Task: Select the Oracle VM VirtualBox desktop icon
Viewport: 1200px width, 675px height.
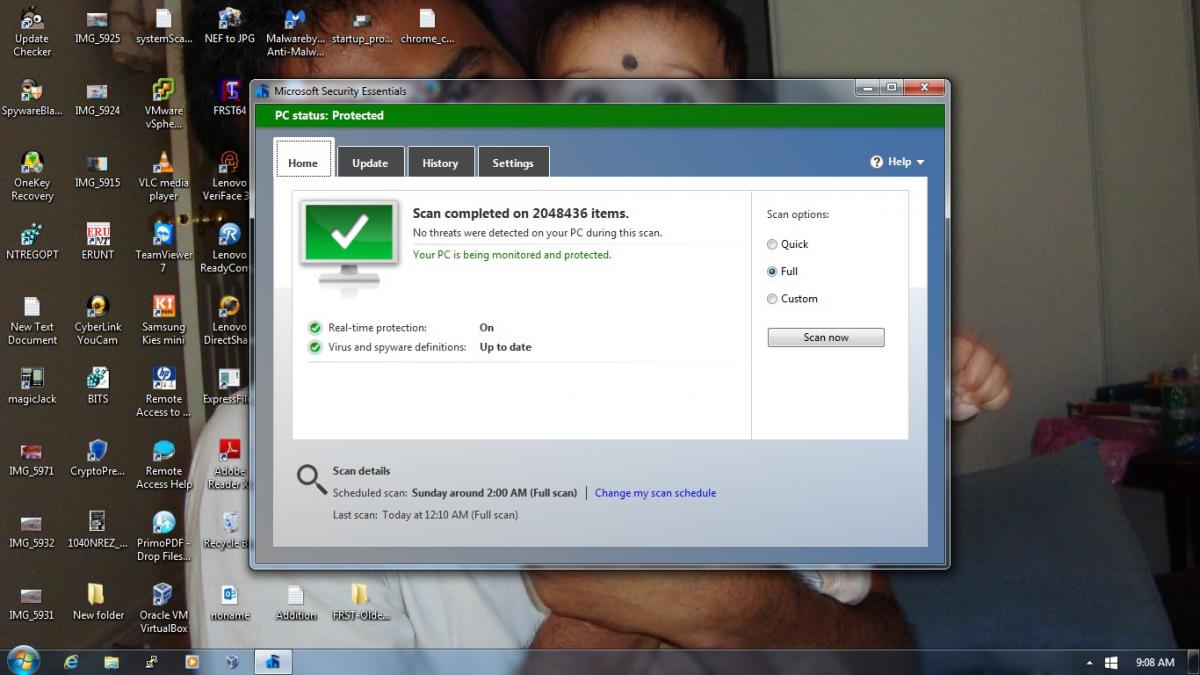Action: point(164,608)
